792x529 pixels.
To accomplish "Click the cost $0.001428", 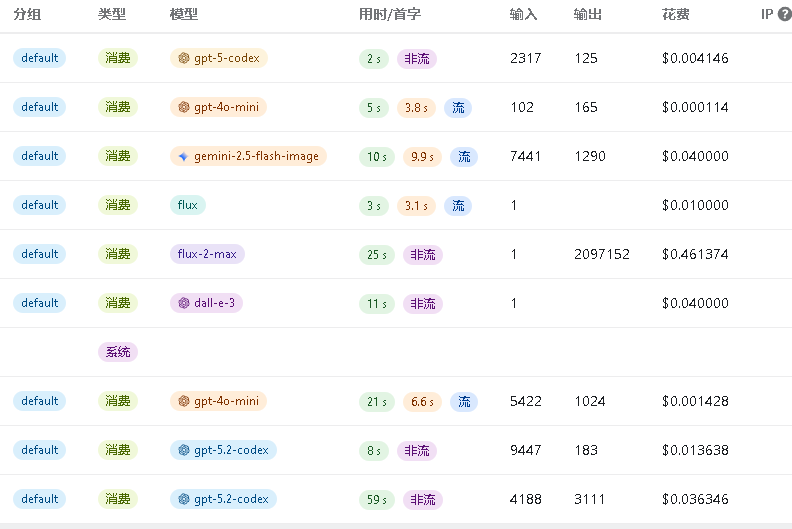I will (695, 401).
